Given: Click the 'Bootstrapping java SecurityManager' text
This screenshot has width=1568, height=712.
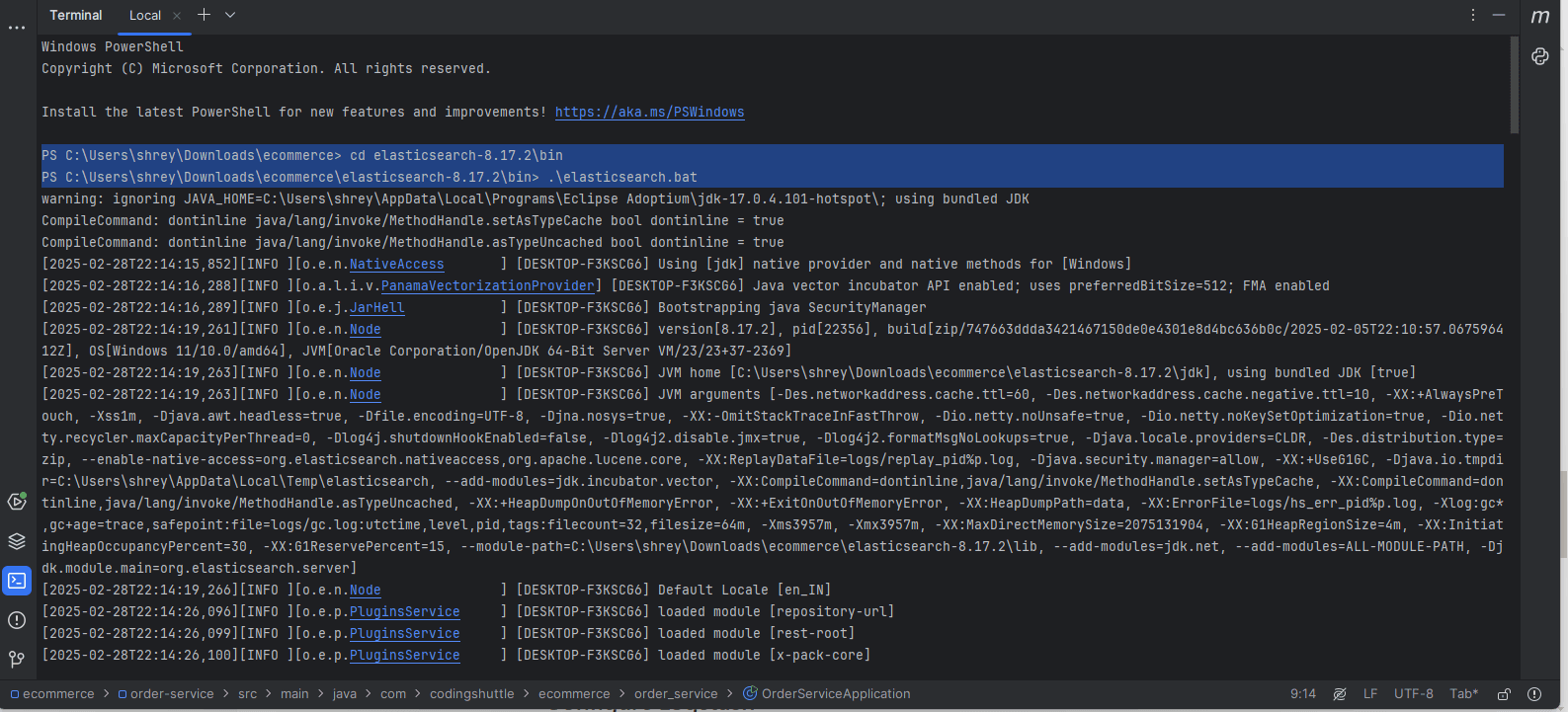Looking at the screenshot, I should click(792, 307).
